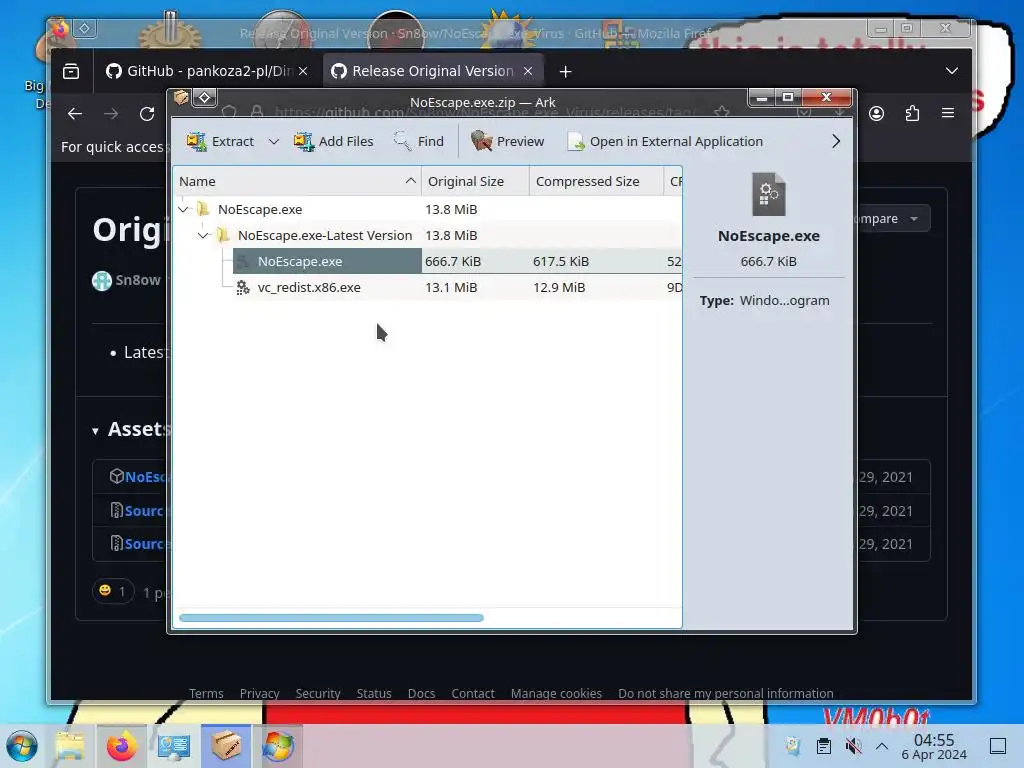The image size is (1024, 768).
Task: Select the NoEscape.exe file row
Action: pos(428,261)
